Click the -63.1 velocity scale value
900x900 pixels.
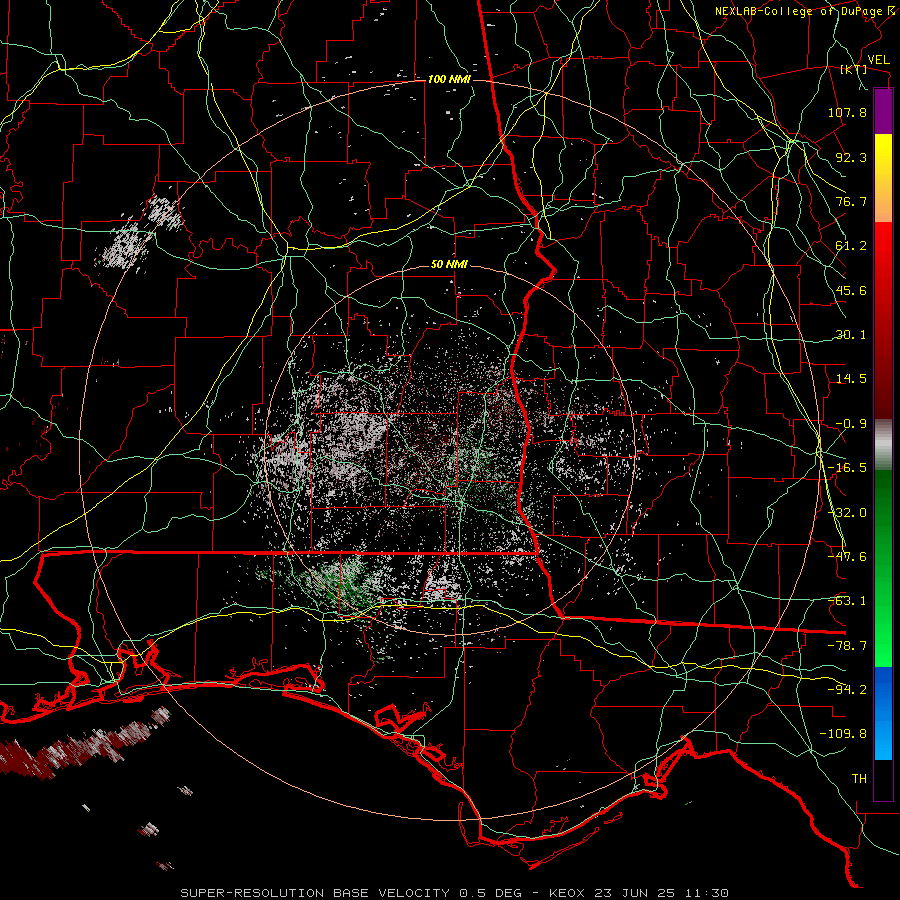pos(847,601)
